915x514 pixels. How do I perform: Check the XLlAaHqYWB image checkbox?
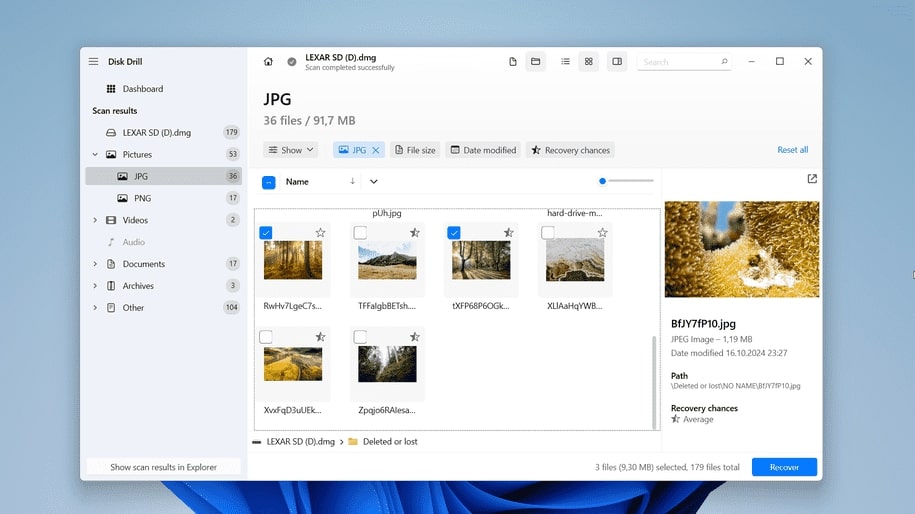547,233
